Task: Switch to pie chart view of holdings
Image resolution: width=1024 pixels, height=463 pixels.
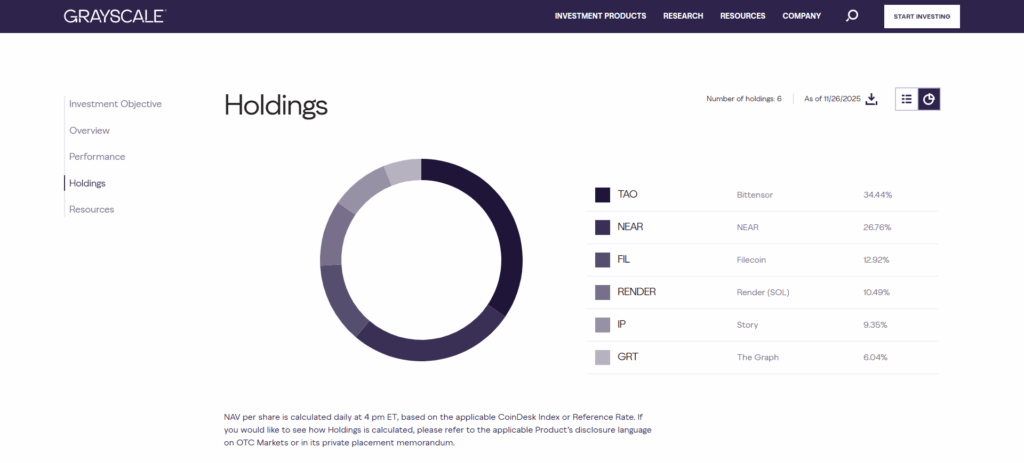Action: [929, 99]
